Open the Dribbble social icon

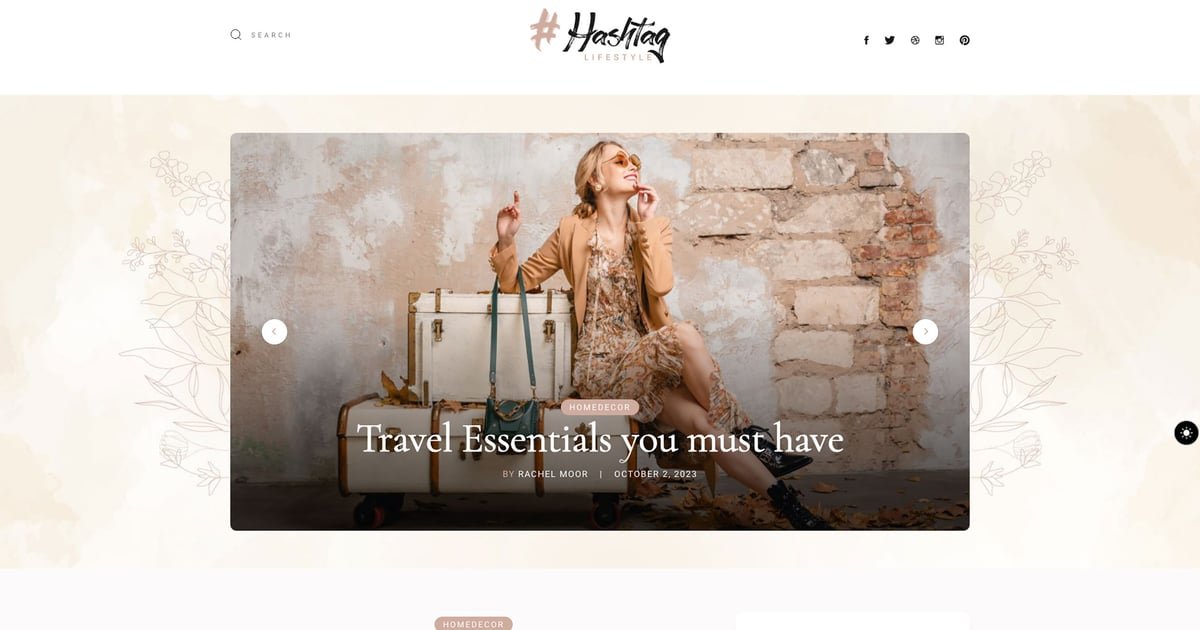coord(915,40)
